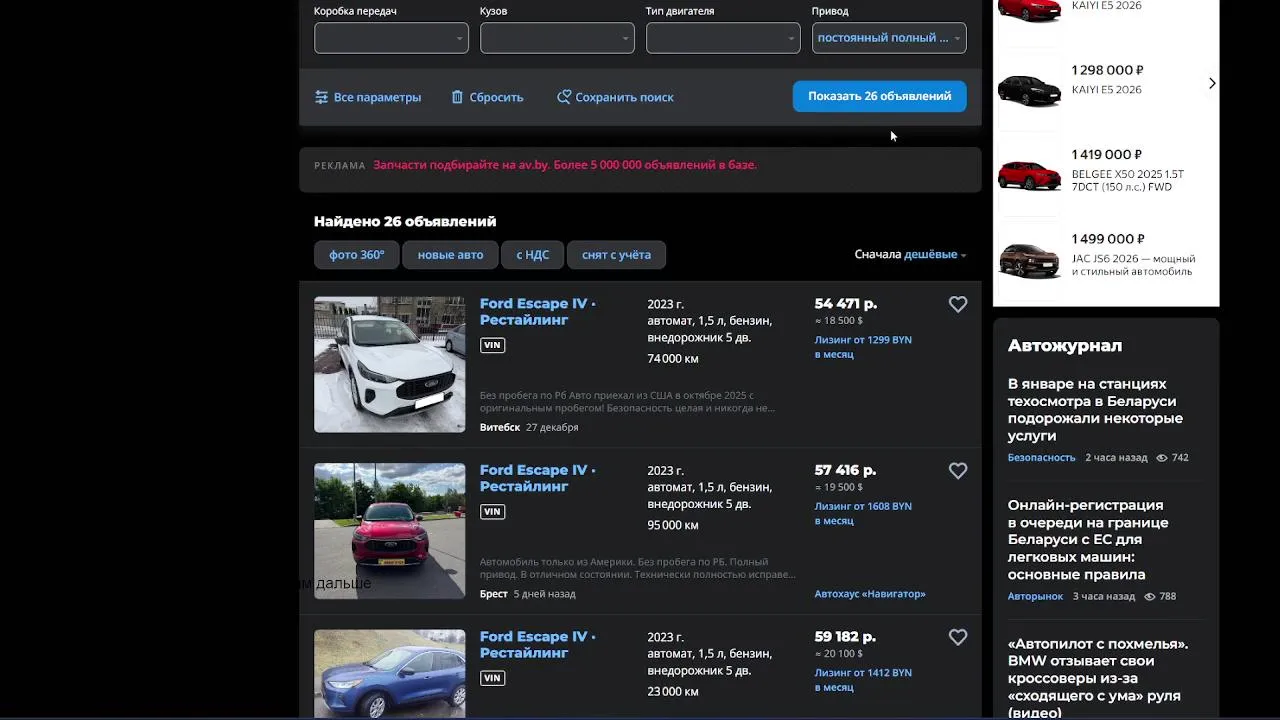View the white Ford Escape photo
Screen dimensions: 1280x720
(389, 364)
